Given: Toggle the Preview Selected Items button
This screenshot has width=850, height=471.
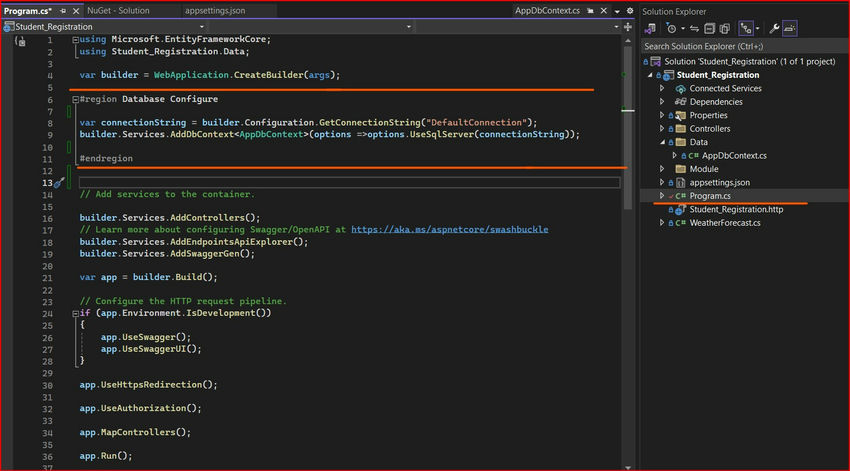Looking at the screenshot, I should 790,28.
